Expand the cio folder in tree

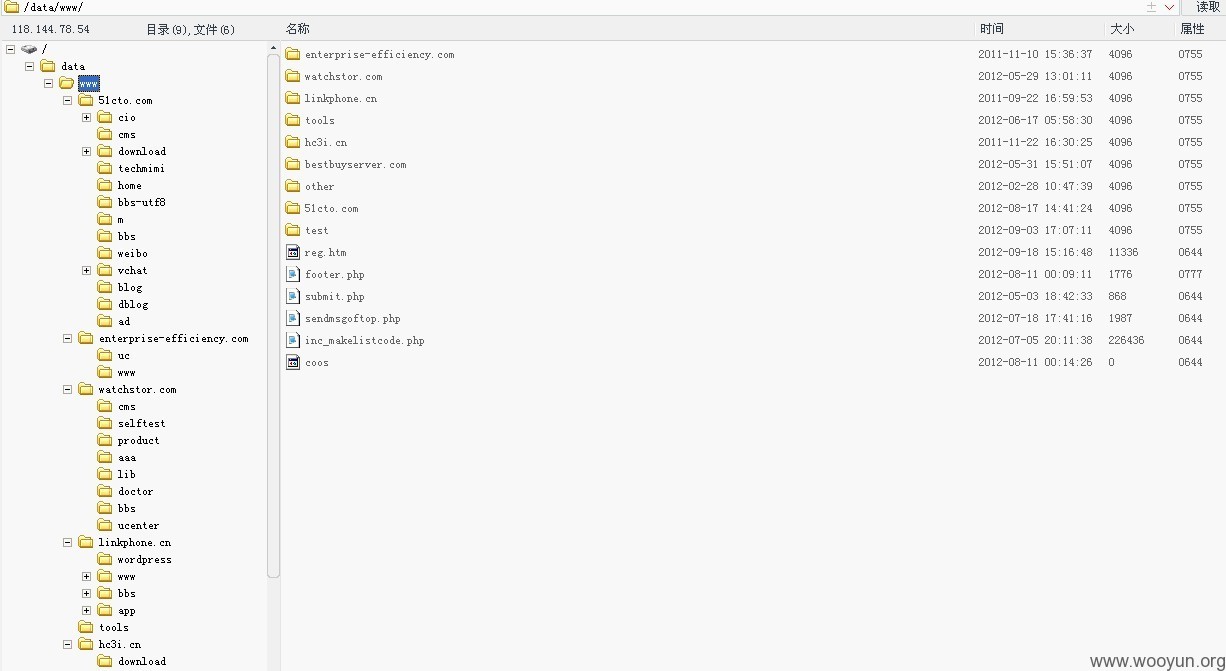(86, 117)
